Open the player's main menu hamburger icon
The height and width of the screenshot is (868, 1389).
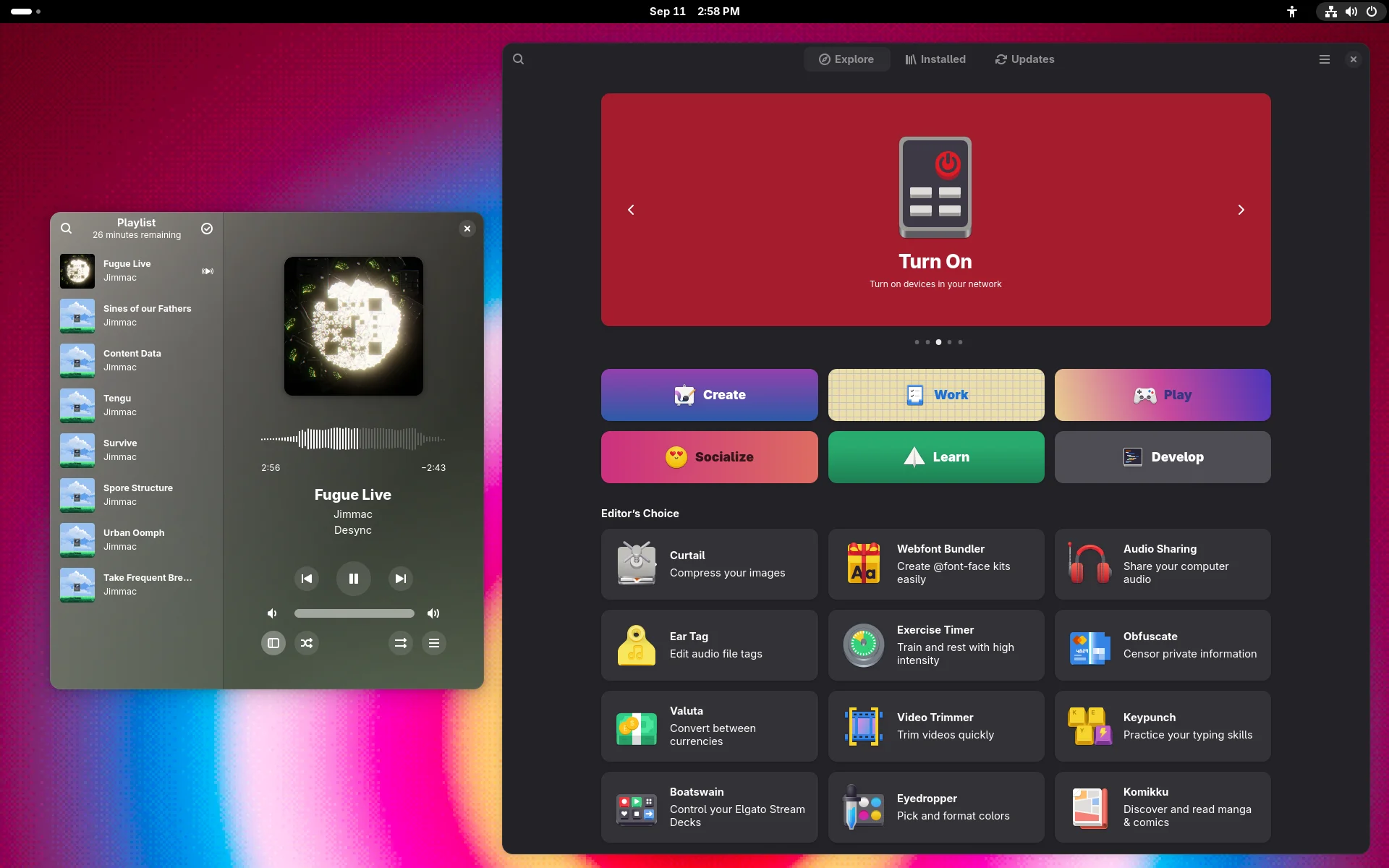click(x=433, y=643)
